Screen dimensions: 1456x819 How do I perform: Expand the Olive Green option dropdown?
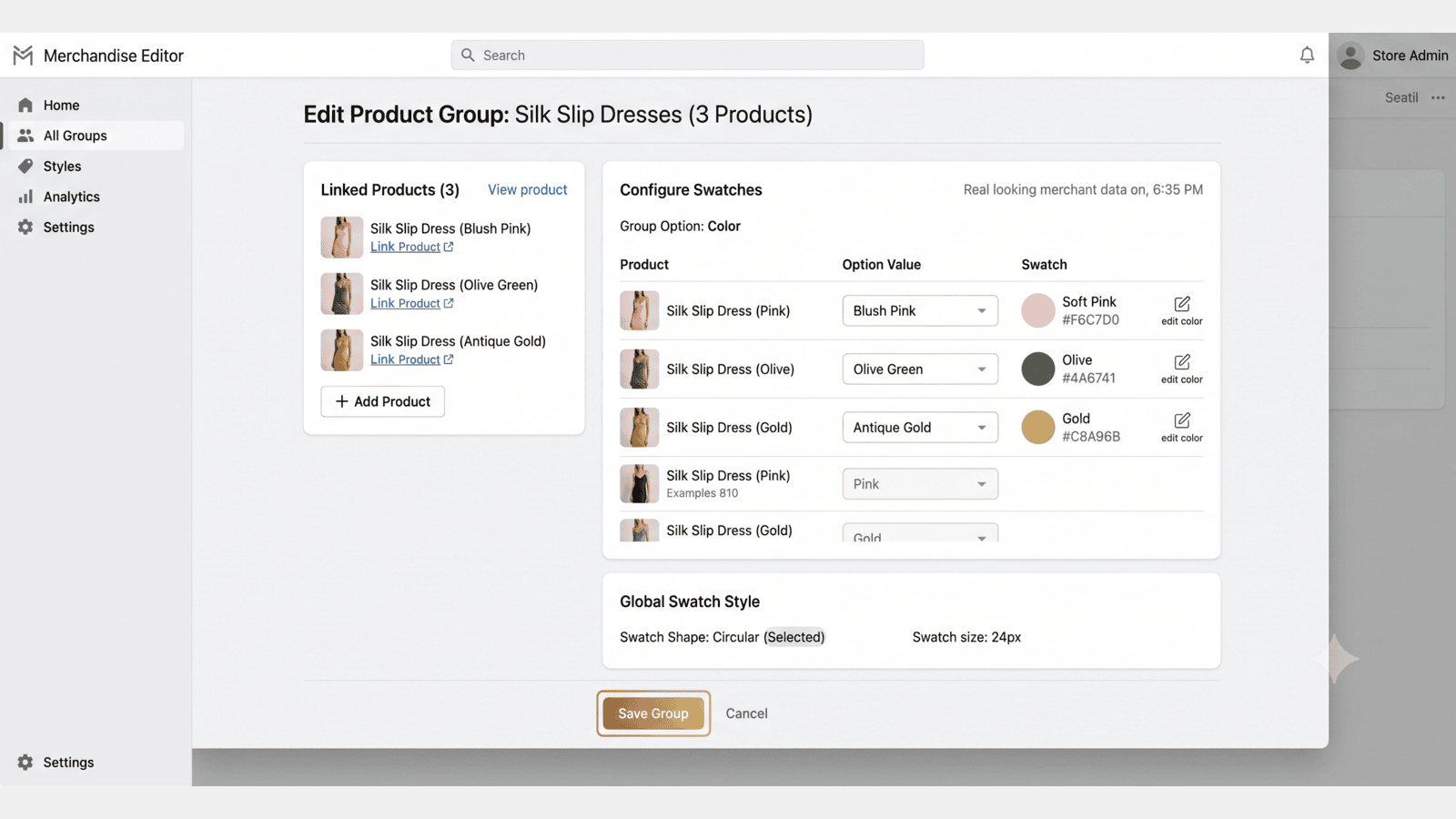tap(920, 369)
